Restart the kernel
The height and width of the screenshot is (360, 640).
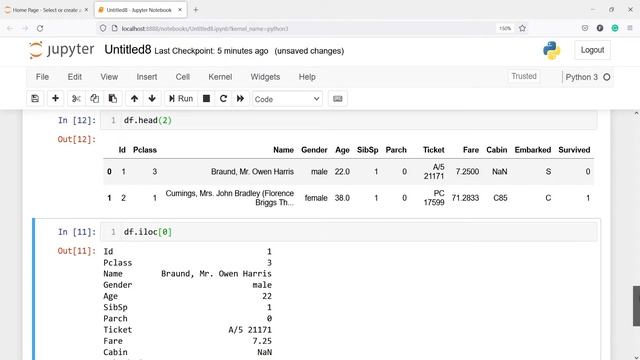pos(223,99)
